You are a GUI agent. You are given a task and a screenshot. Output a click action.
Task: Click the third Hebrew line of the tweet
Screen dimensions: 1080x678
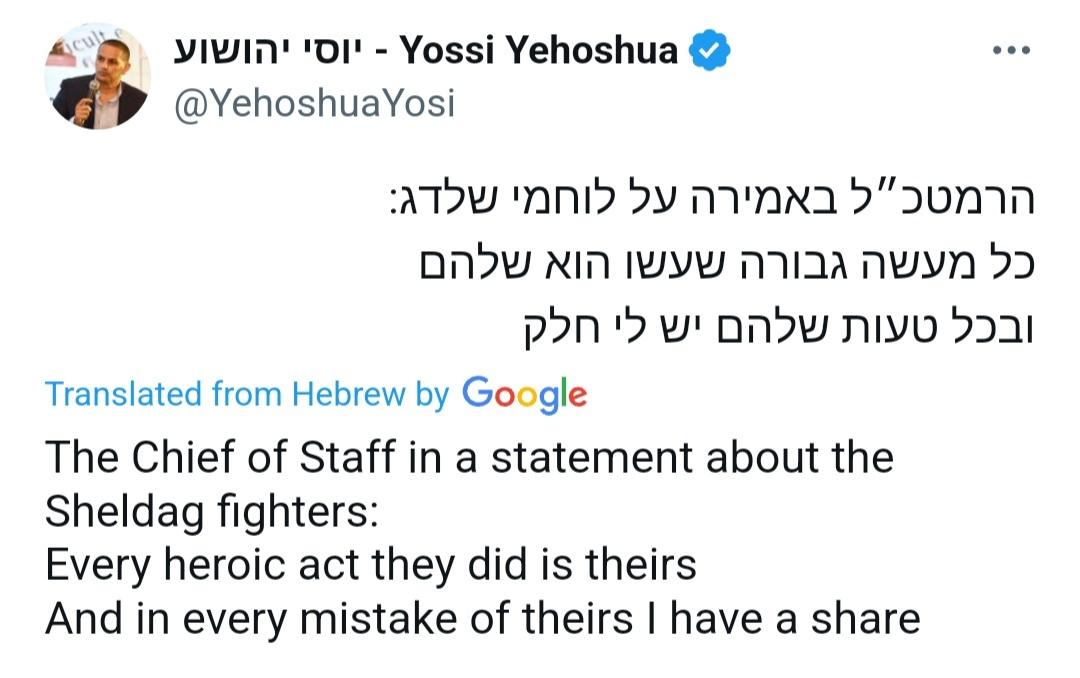point(779,328)
